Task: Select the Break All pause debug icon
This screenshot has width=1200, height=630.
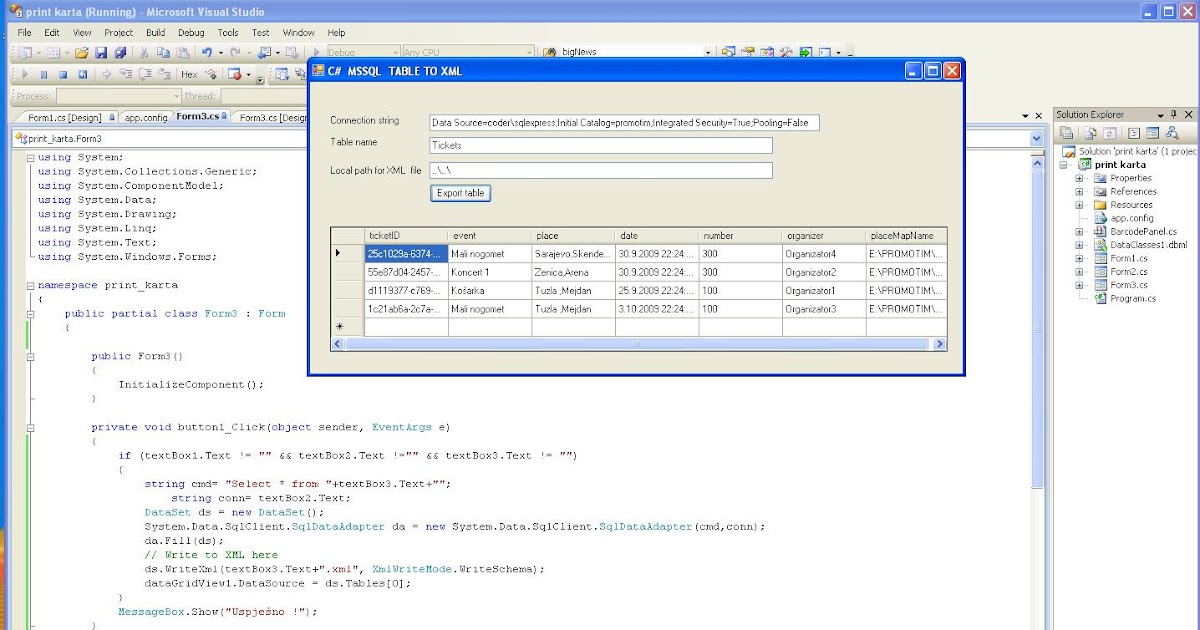Action: (43, 73)
